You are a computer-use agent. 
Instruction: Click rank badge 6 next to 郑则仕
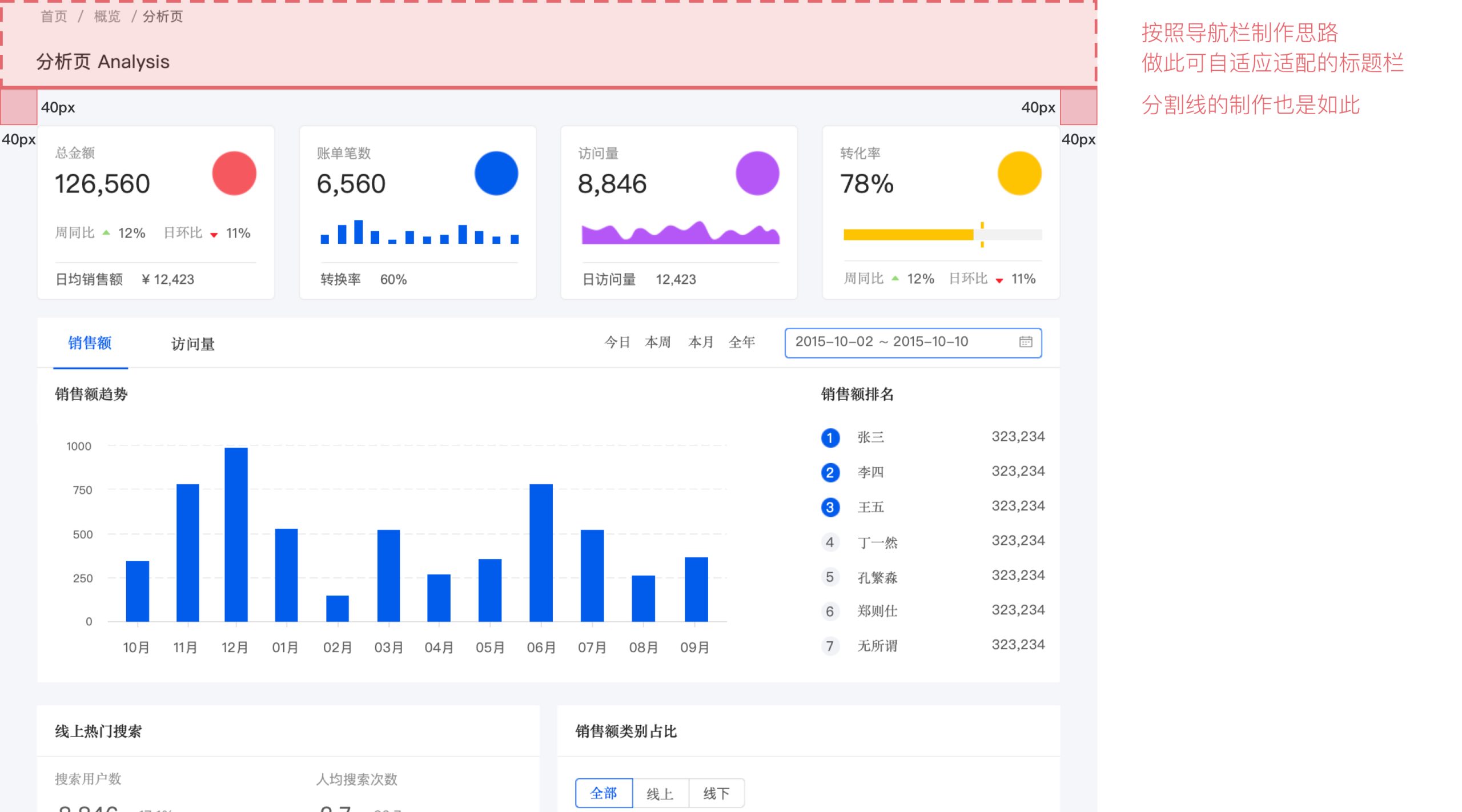[830, 612]
